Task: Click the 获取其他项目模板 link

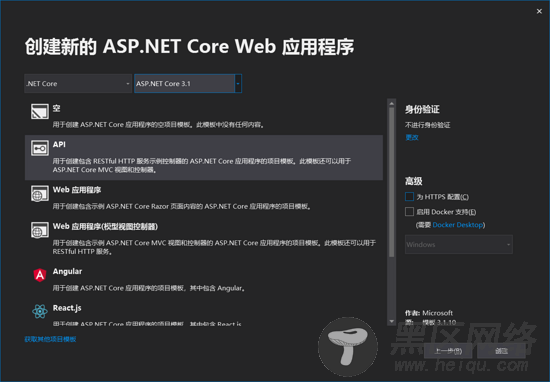Action: coord(50,339)
